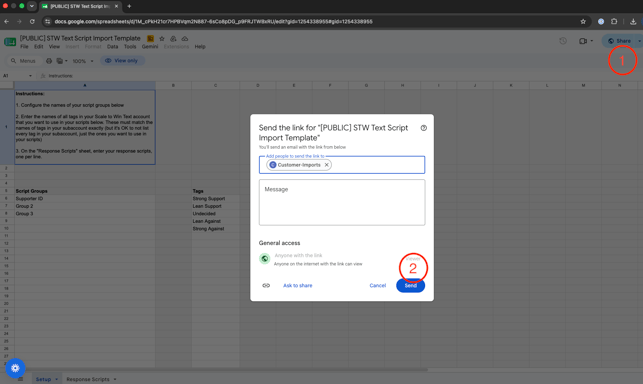
Task: Open the 100% zoom dropdown
Action: (83, 61)
